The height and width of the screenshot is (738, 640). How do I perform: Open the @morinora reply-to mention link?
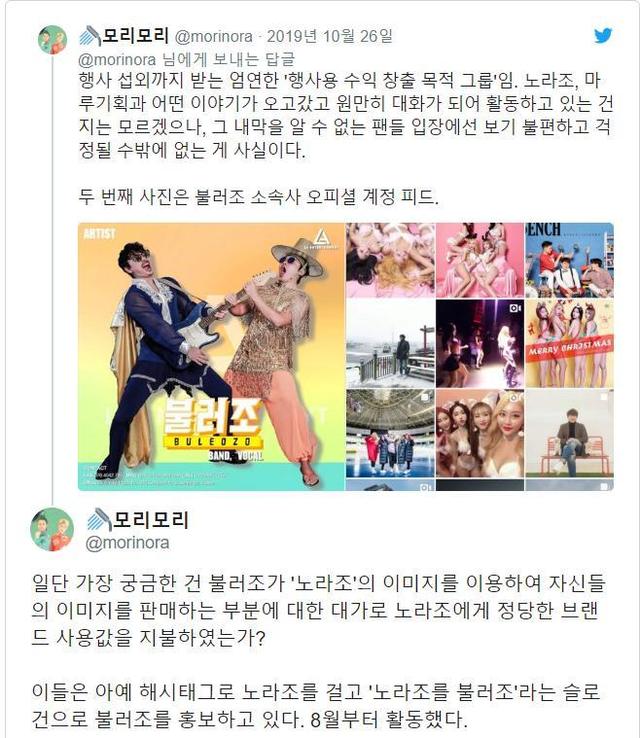(117, 60)
